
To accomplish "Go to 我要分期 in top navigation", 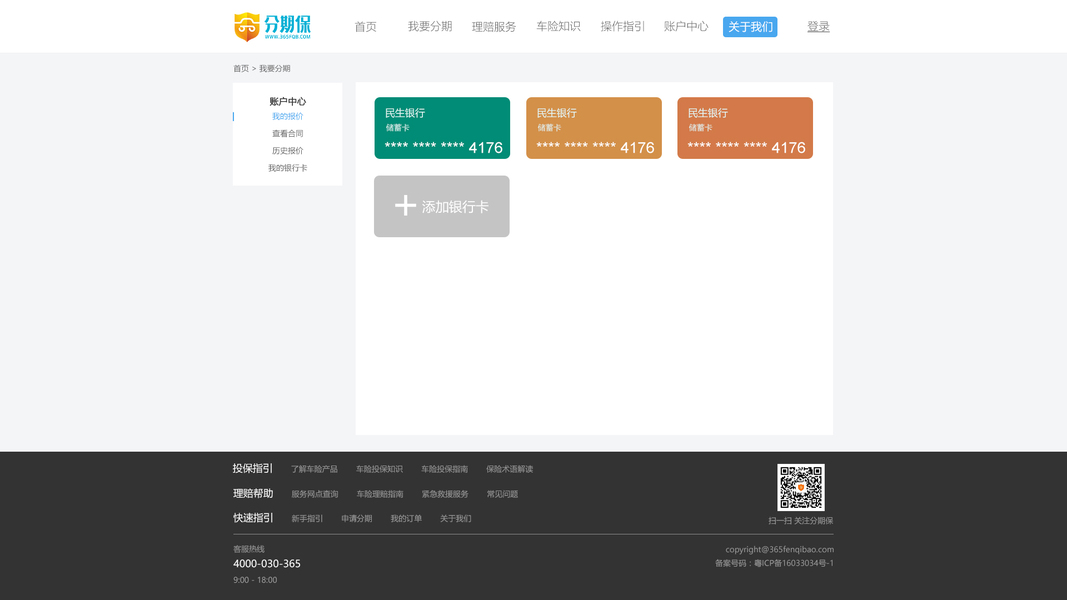I will coord(429,27).
